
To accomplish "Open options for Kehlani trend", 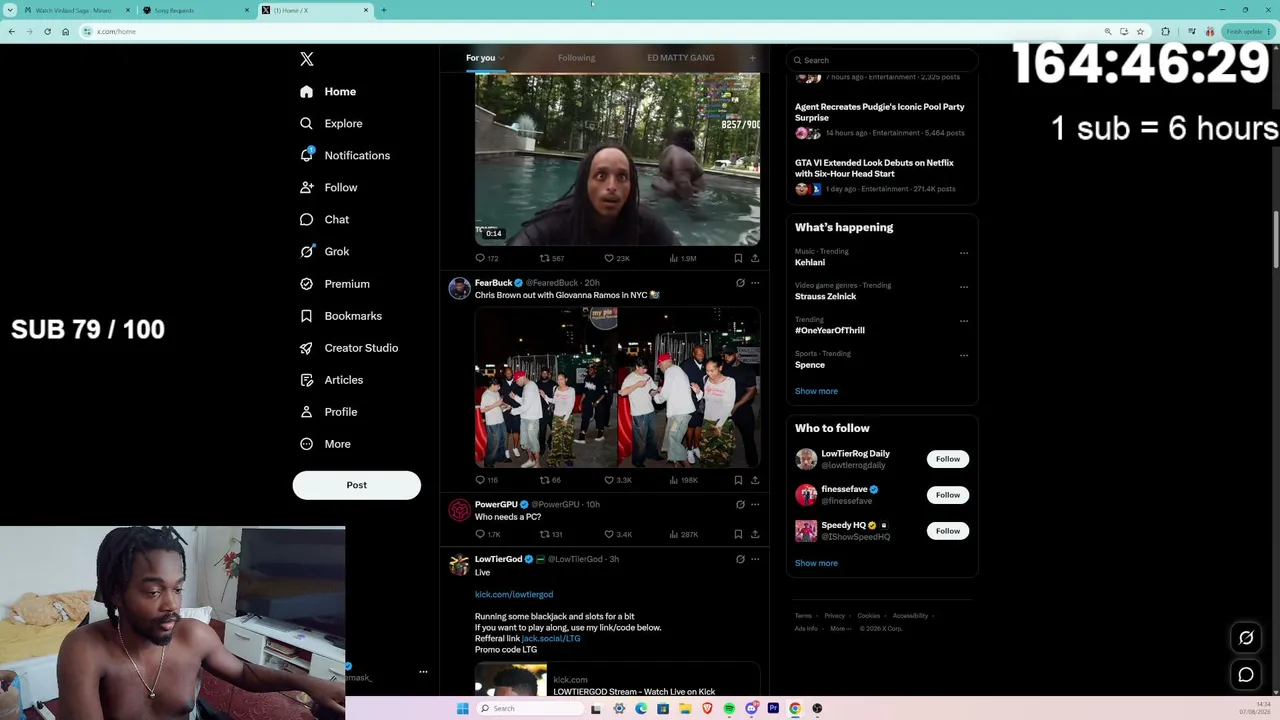I will [x=964, y=253].
